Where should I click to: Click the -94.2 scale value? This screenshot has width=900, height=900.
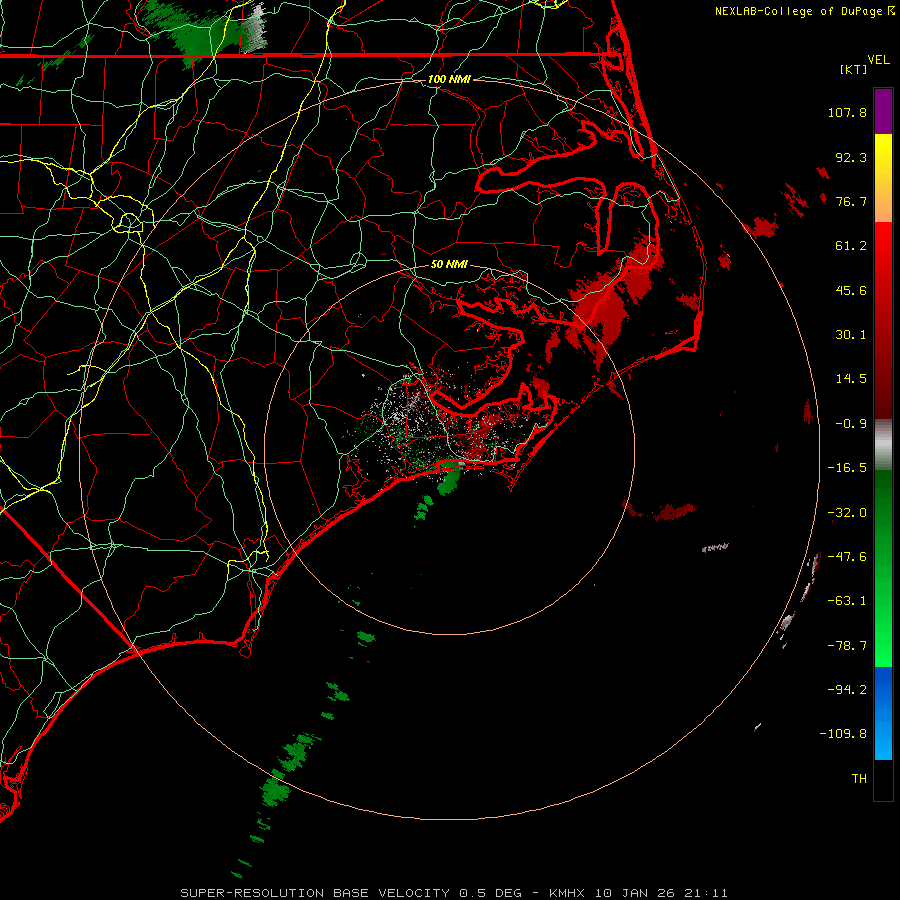point(847,689)
